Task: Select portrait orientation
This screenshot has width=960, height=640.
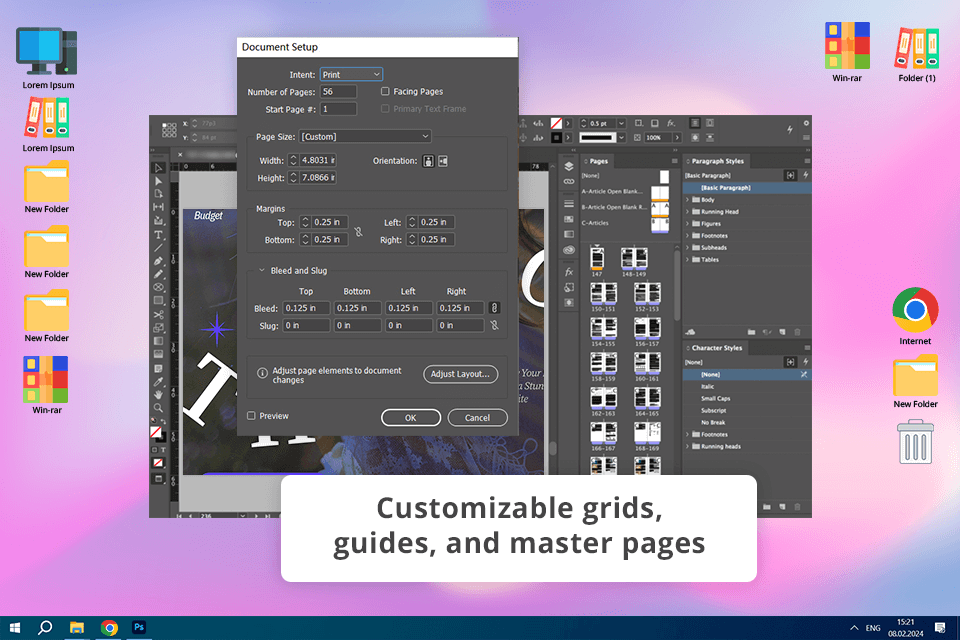Action: click(429, 161)
